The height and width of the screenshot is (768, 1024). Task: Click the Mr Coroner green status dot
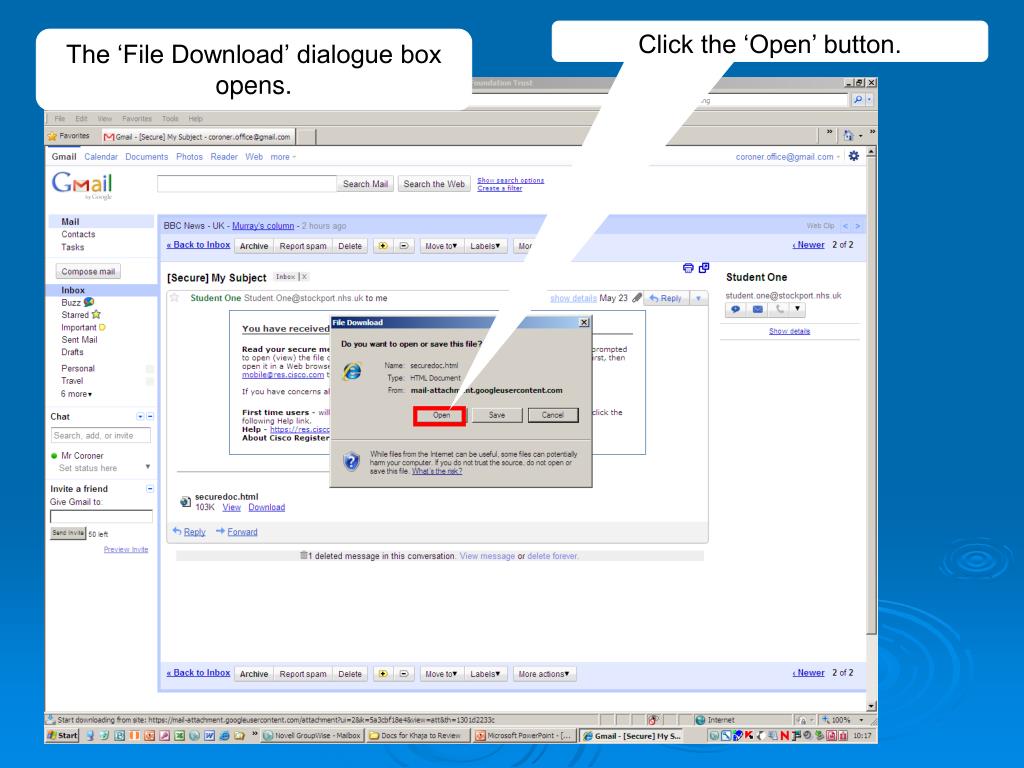pyautogui.click(x=54, y=456)
